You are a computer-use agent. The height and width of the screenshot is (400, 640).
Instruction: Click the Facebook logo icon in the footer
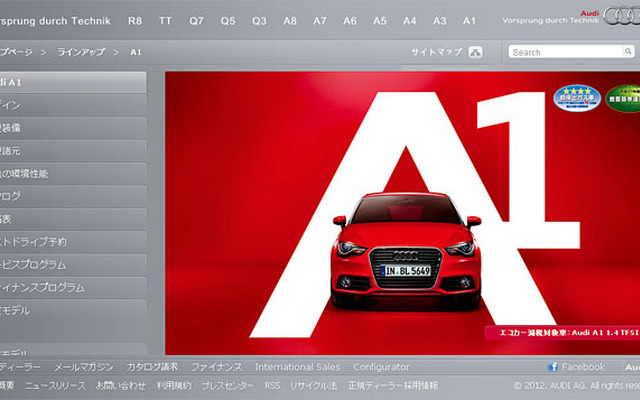553,367
